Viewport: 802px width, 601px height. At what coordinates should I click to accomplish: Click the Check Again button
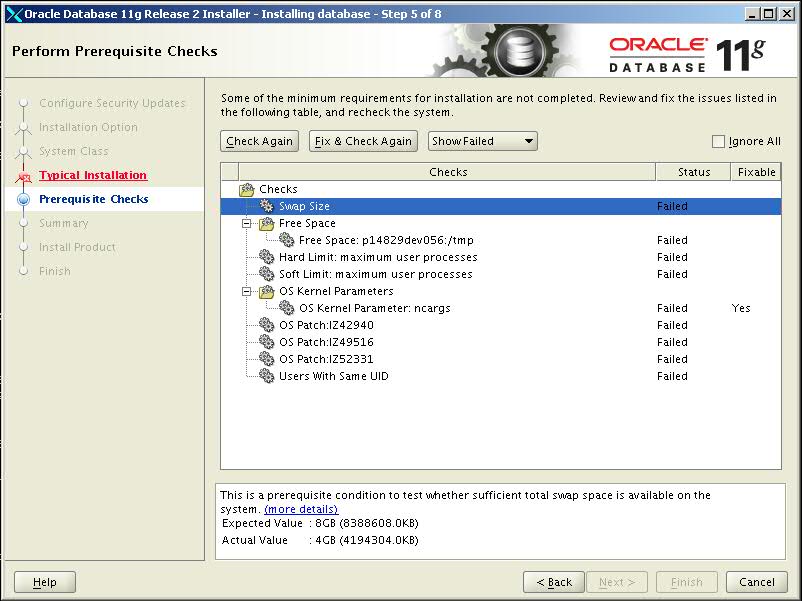[259, 141]
